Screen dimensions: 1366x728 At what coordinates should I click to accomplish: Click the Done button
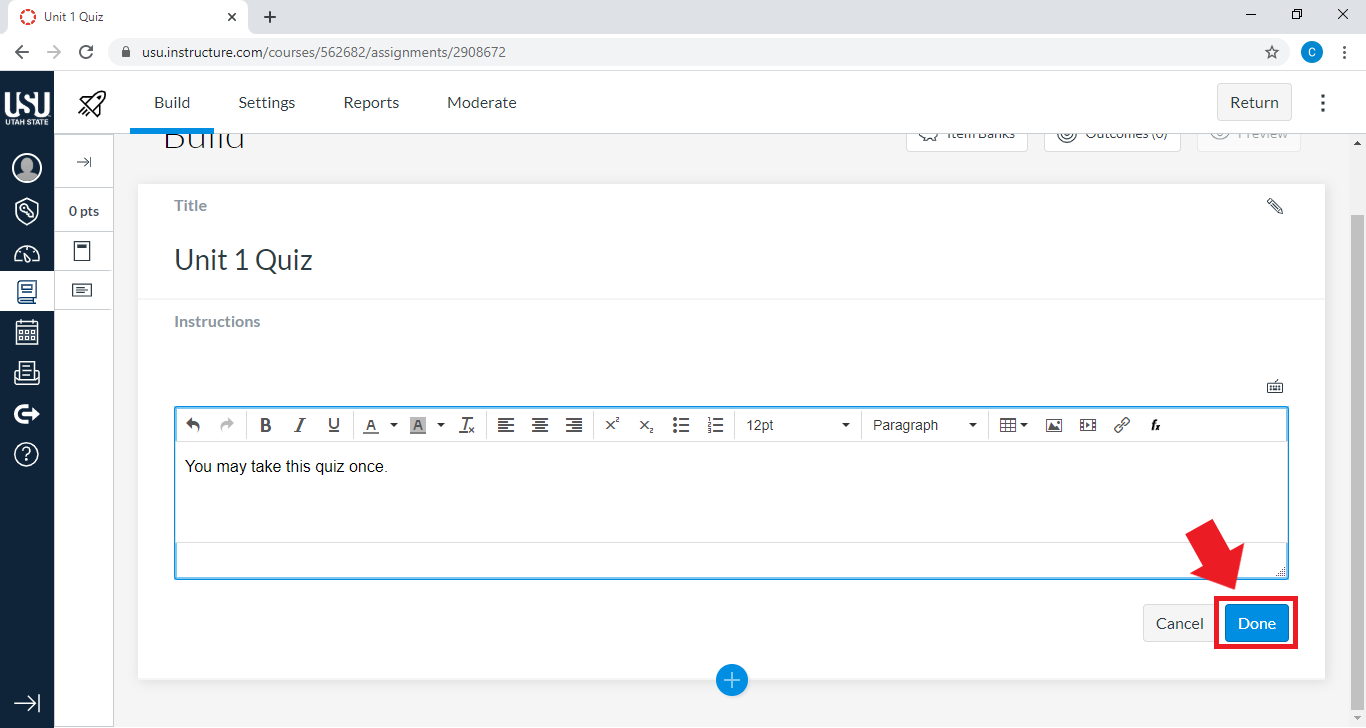click(x=1256, y=623)
